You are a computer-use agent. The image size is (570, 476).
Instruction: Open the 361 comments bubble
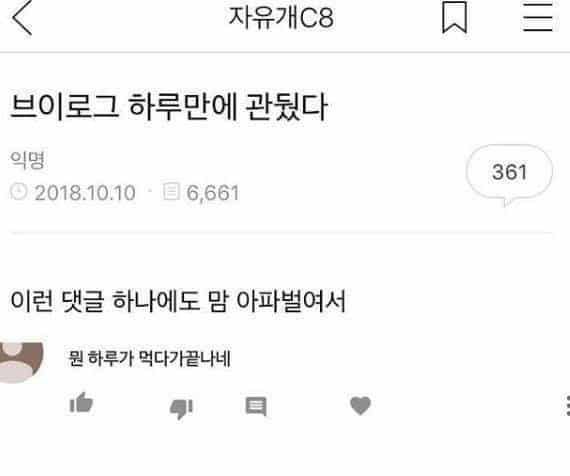click(x=509, y=175)
